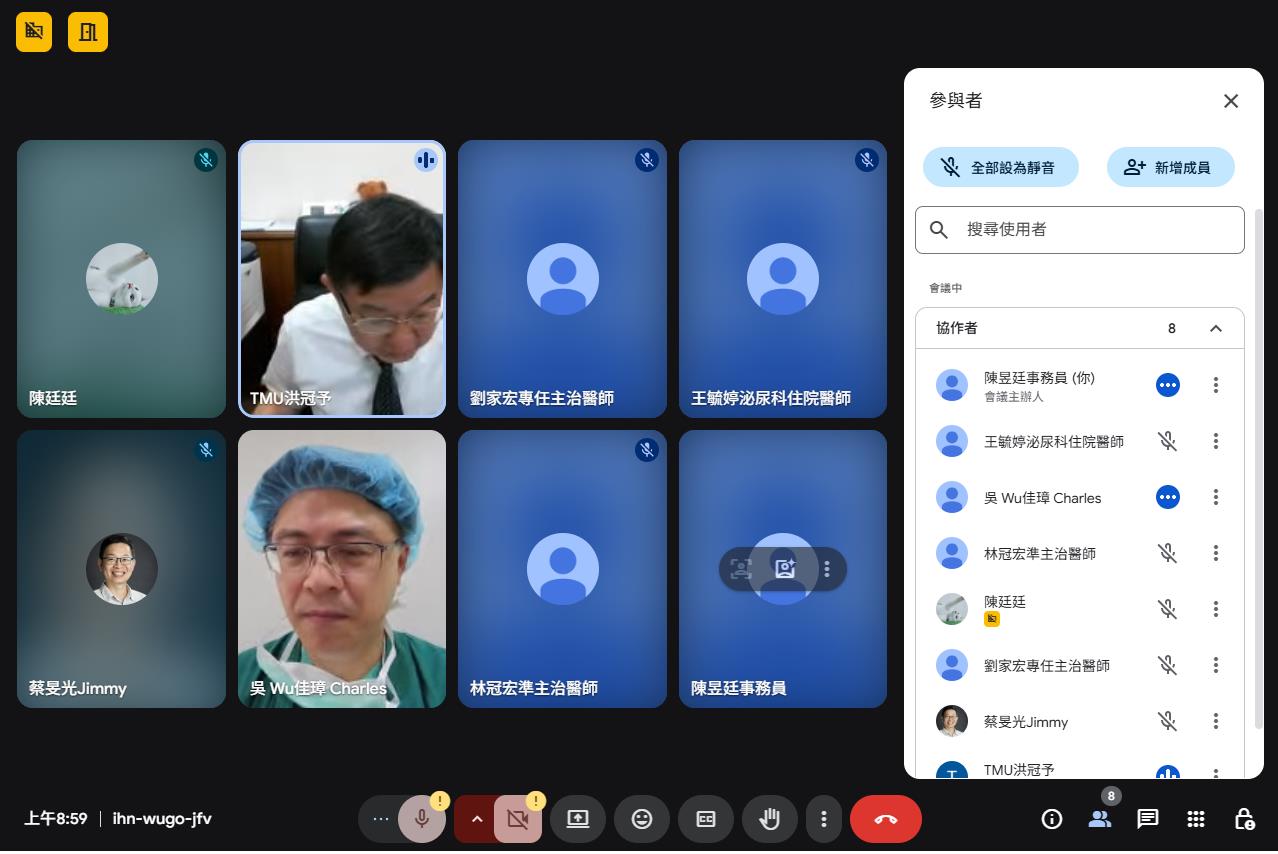
Task: Toggle the microphone on
Action: coord(422,819)
